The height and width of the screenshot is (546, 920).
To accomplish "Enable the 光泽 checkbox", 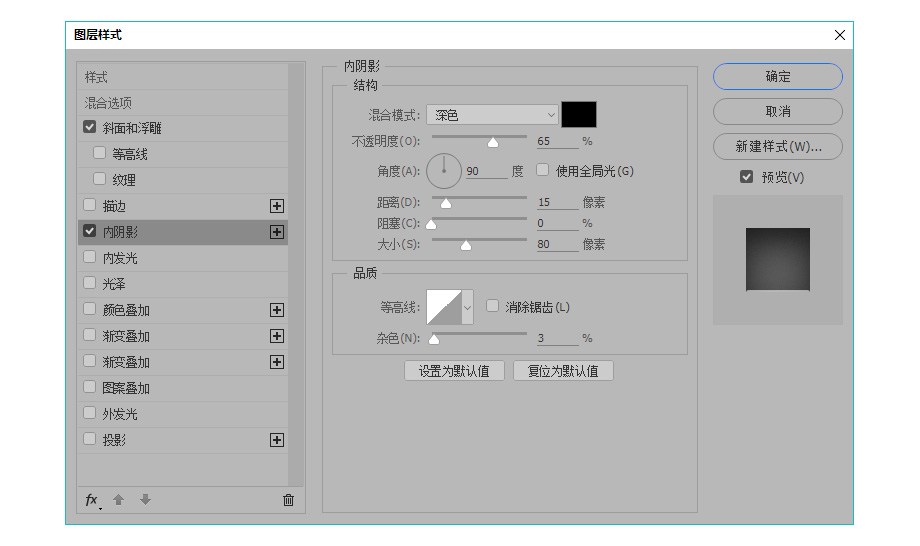I will (90, 283).
